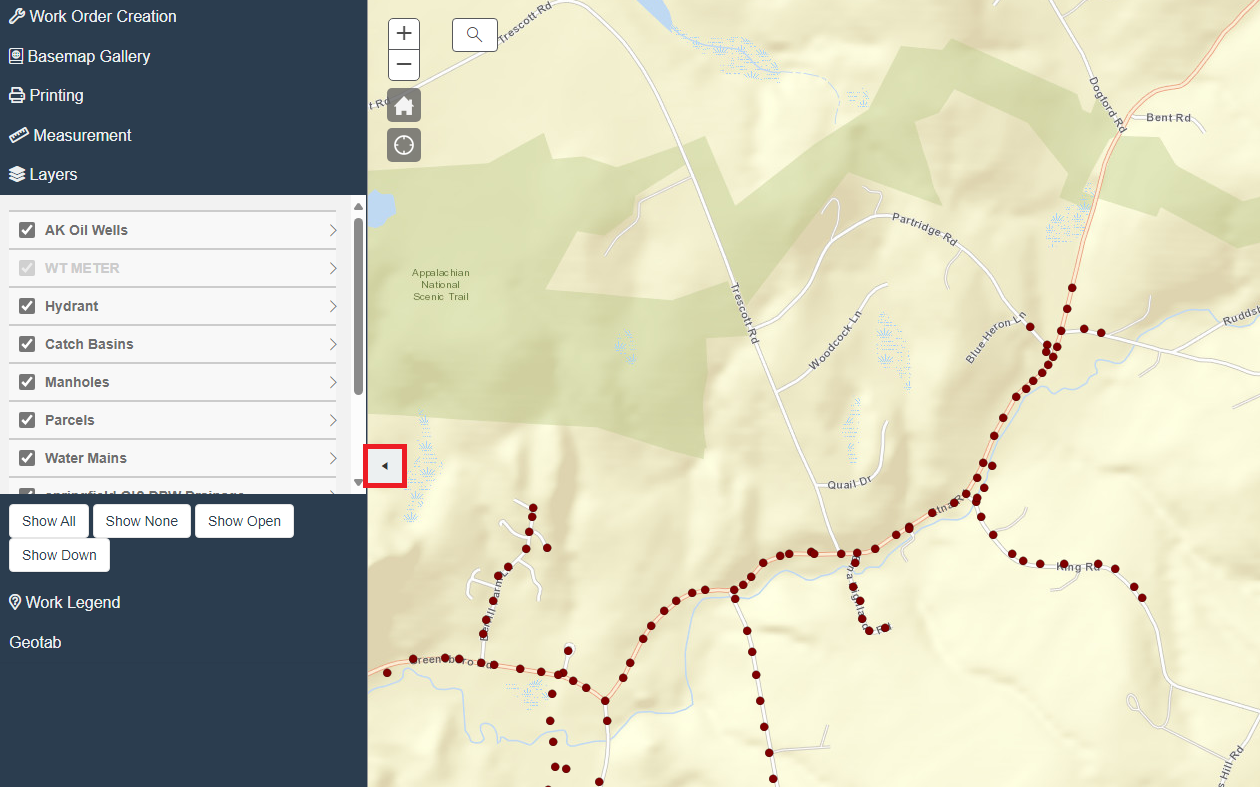Click the locate my position button
The width and height of the screenshot is (1260, 787).
(404, 145)
